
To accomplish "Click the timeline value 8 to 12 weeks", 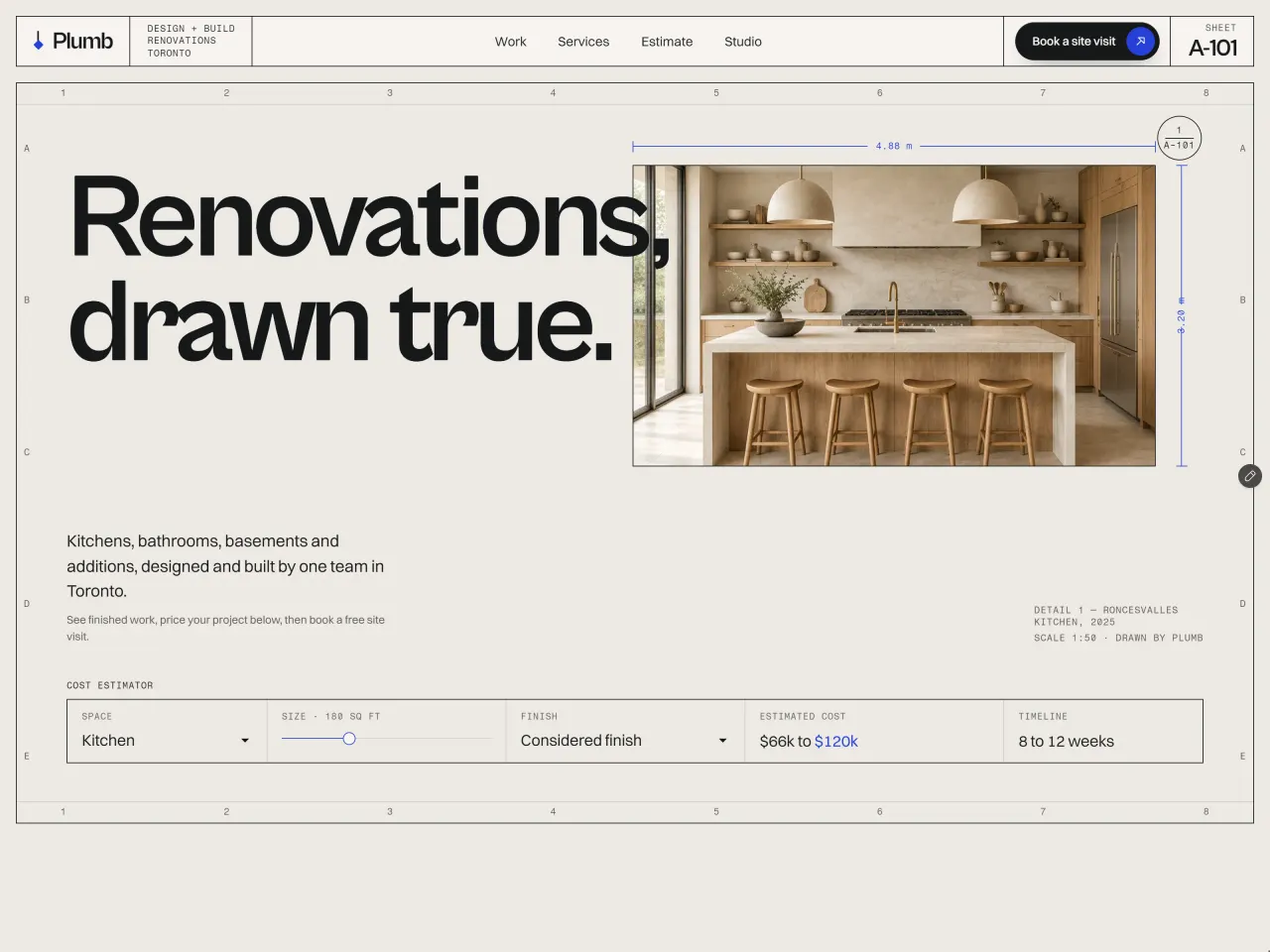I will pyautogui.click(x=1066, y=742).
